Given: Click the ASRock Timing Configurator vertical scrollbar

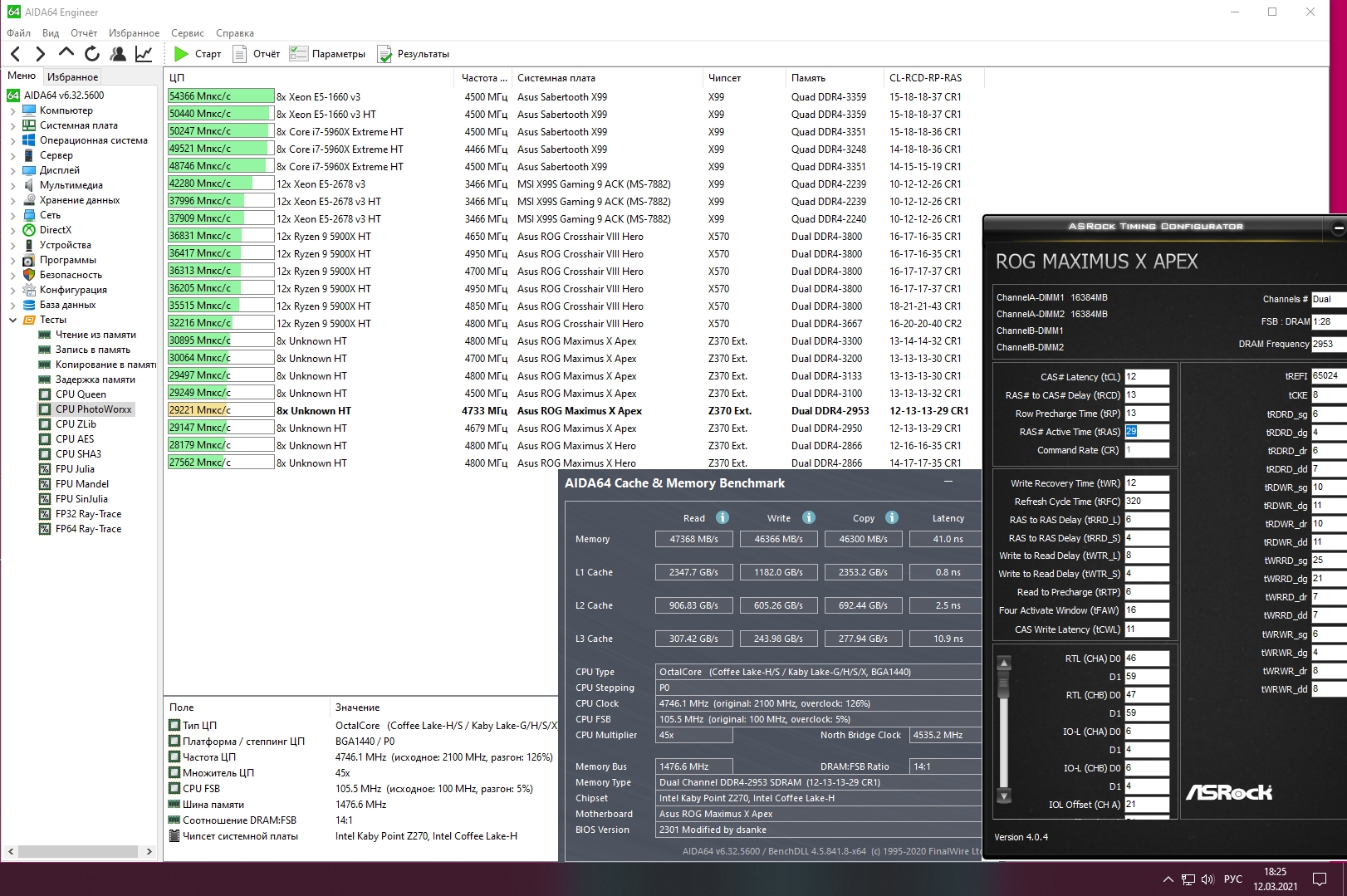Looking at the screenshot, I should tap(1004, 729).
